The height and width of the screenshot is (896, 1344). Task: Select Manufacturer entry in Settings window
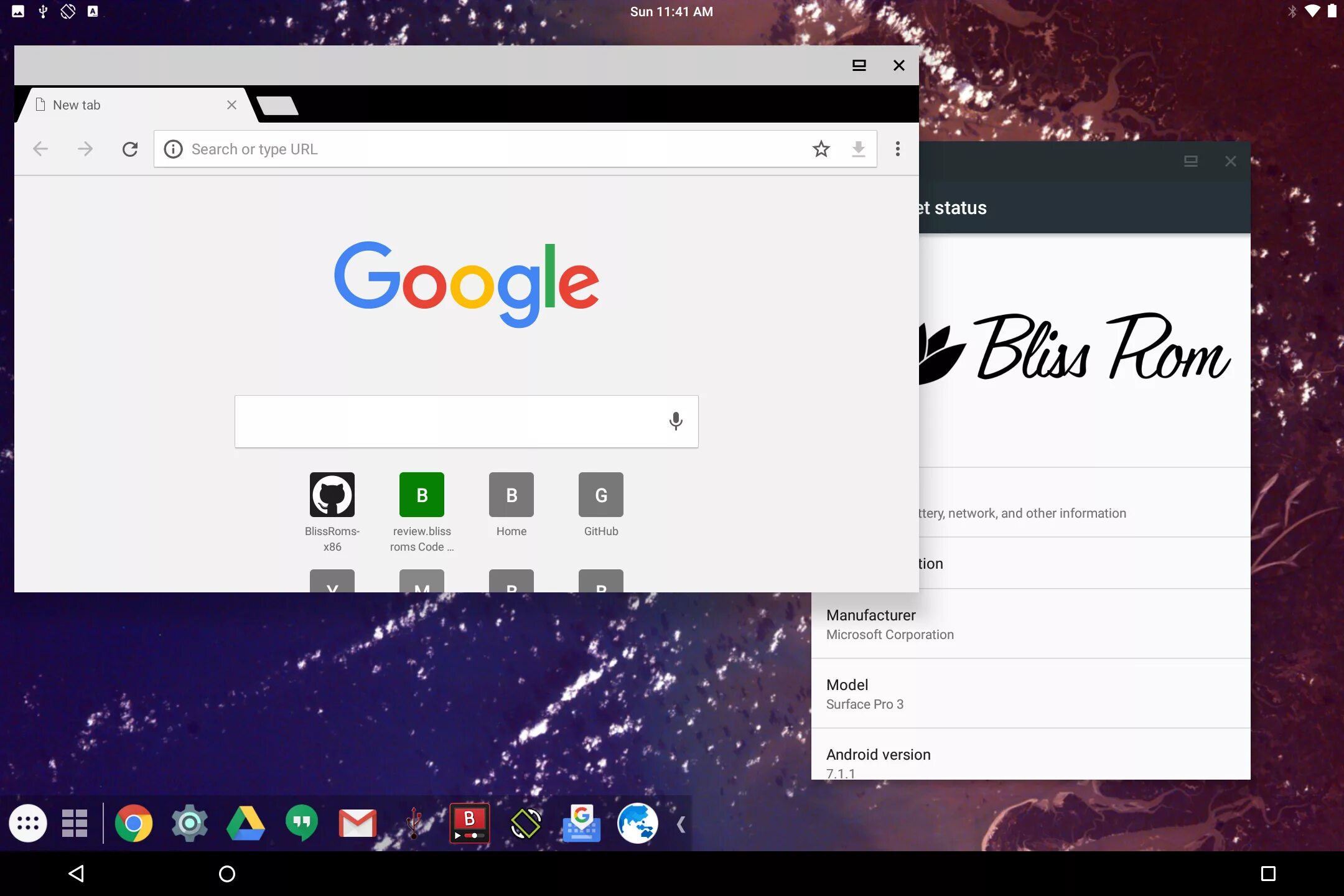(1031, 624)
